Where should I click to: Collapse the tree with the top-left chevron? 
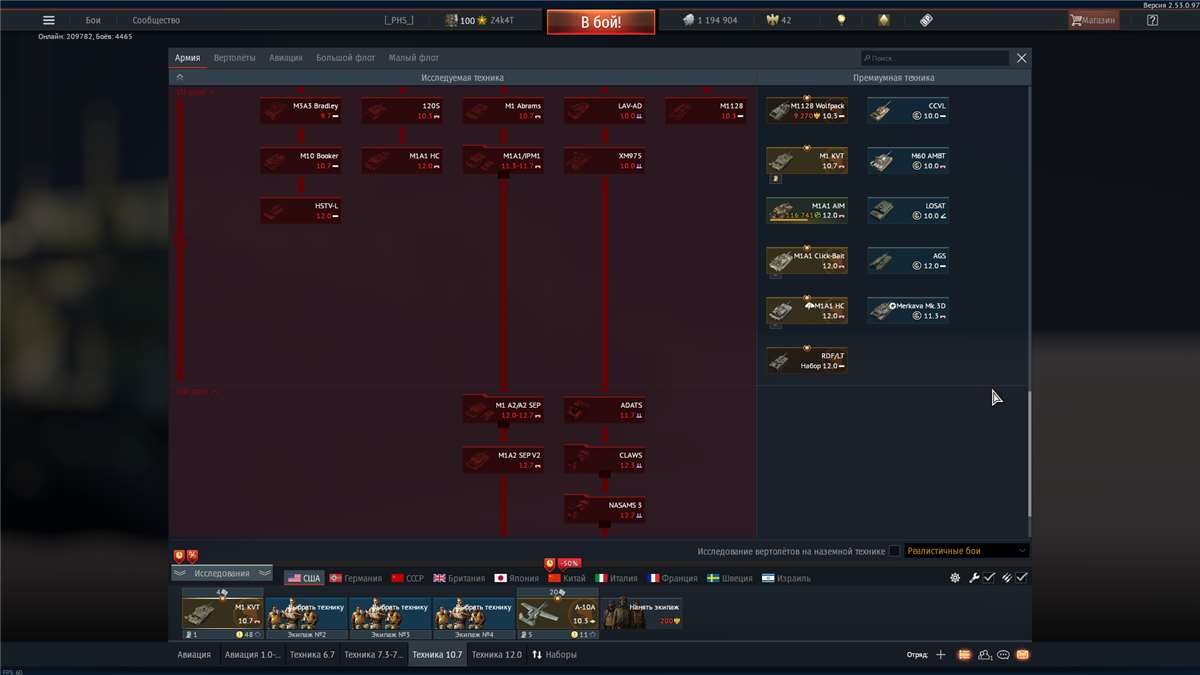[x=180, y=77]
